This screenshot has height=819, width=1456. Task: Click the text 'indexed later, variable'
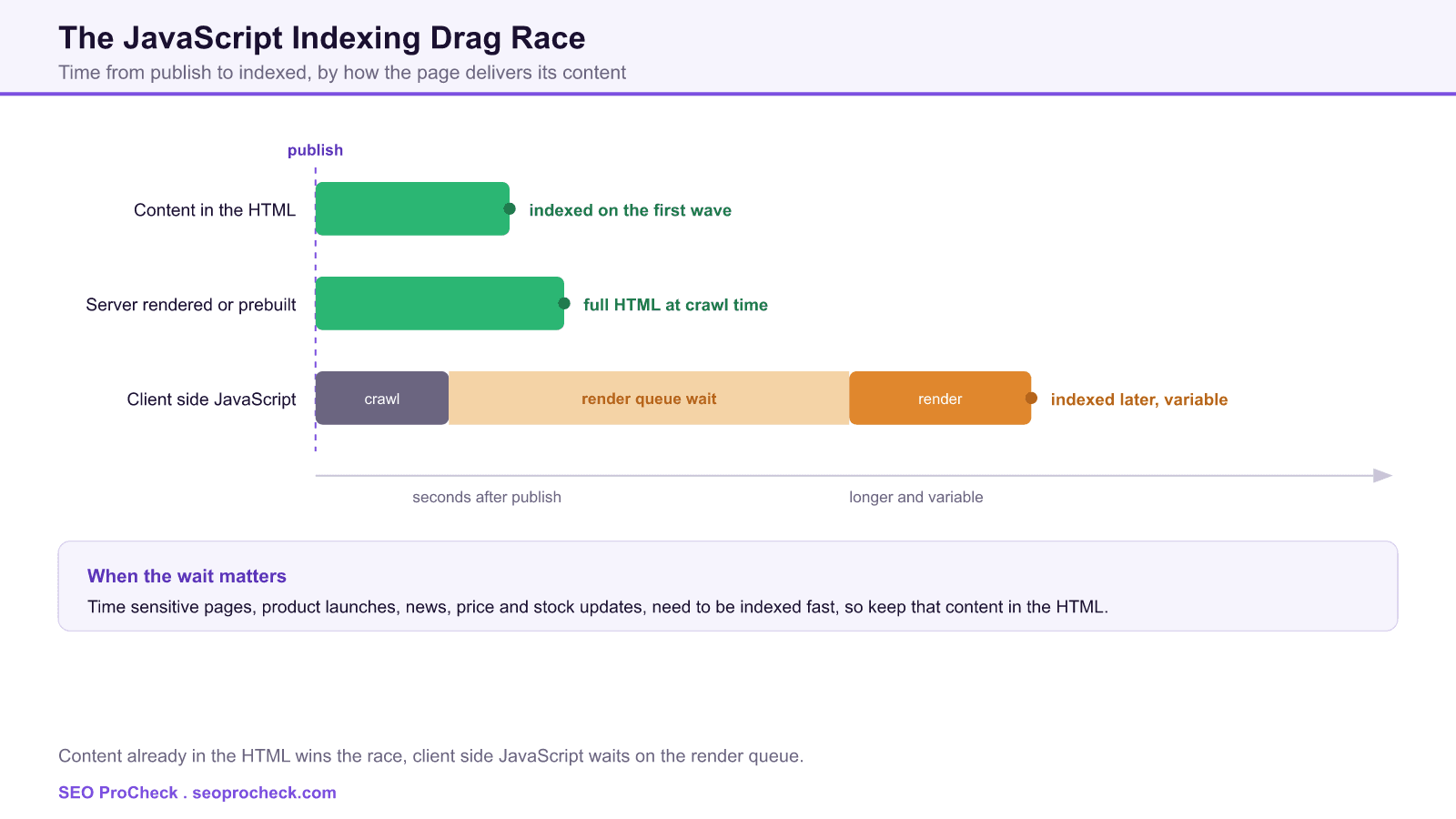[x=1139, y=399]
